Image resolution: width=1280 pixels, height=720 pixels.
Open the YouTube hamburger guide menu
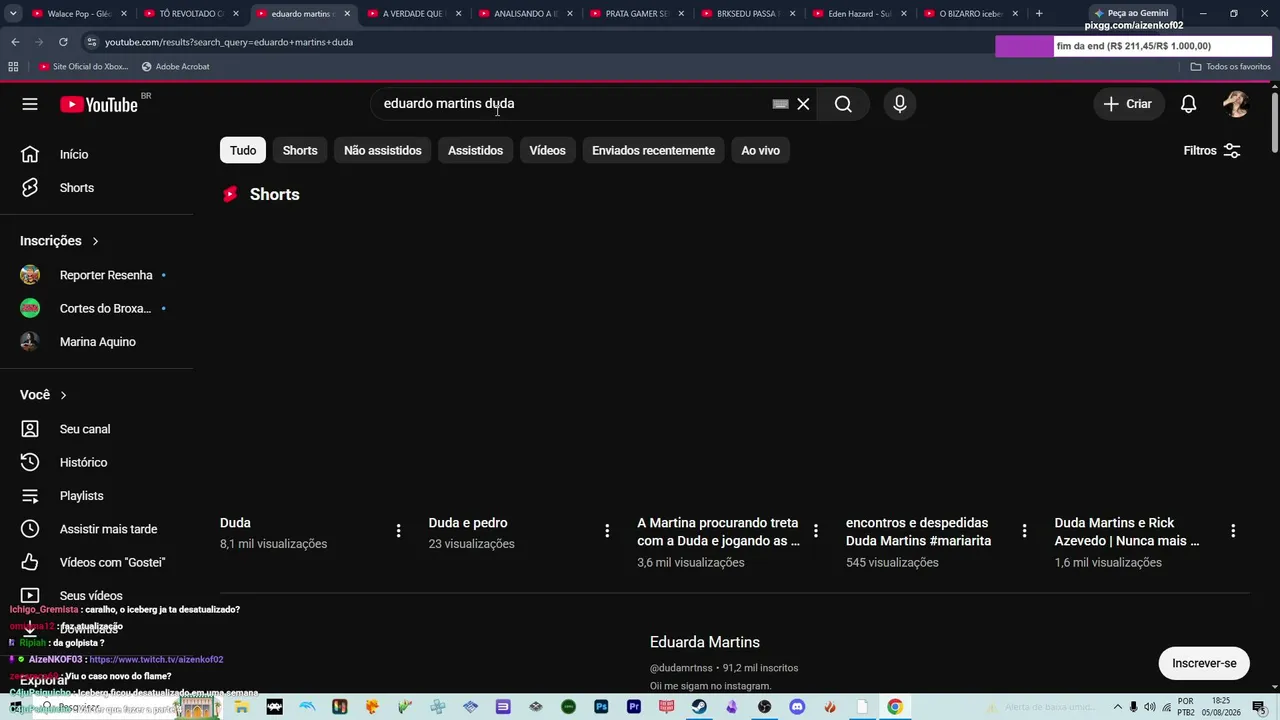click(x=30, y=104)
